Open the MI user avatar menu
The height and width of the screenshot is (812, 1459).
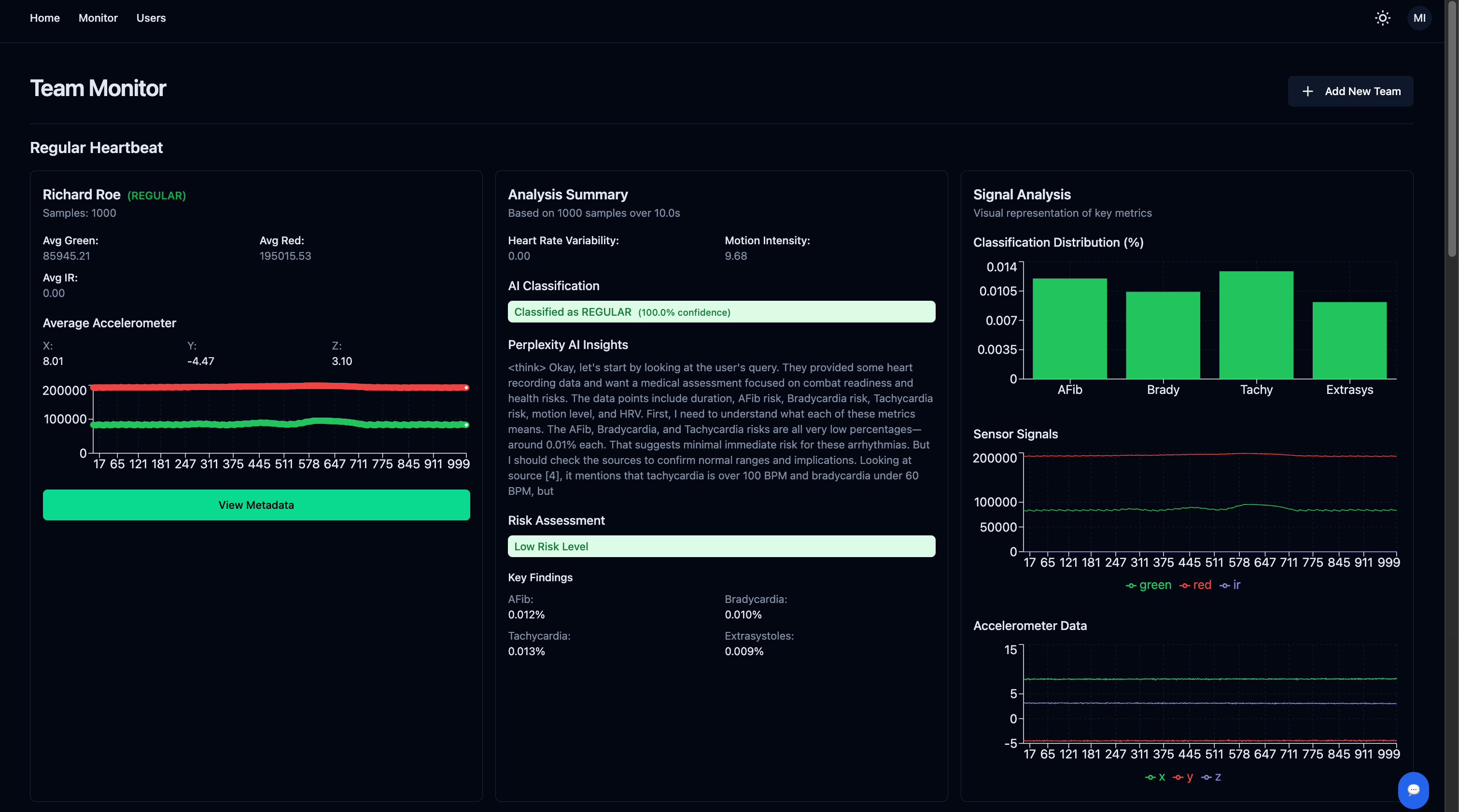[x=1419, y=18]
